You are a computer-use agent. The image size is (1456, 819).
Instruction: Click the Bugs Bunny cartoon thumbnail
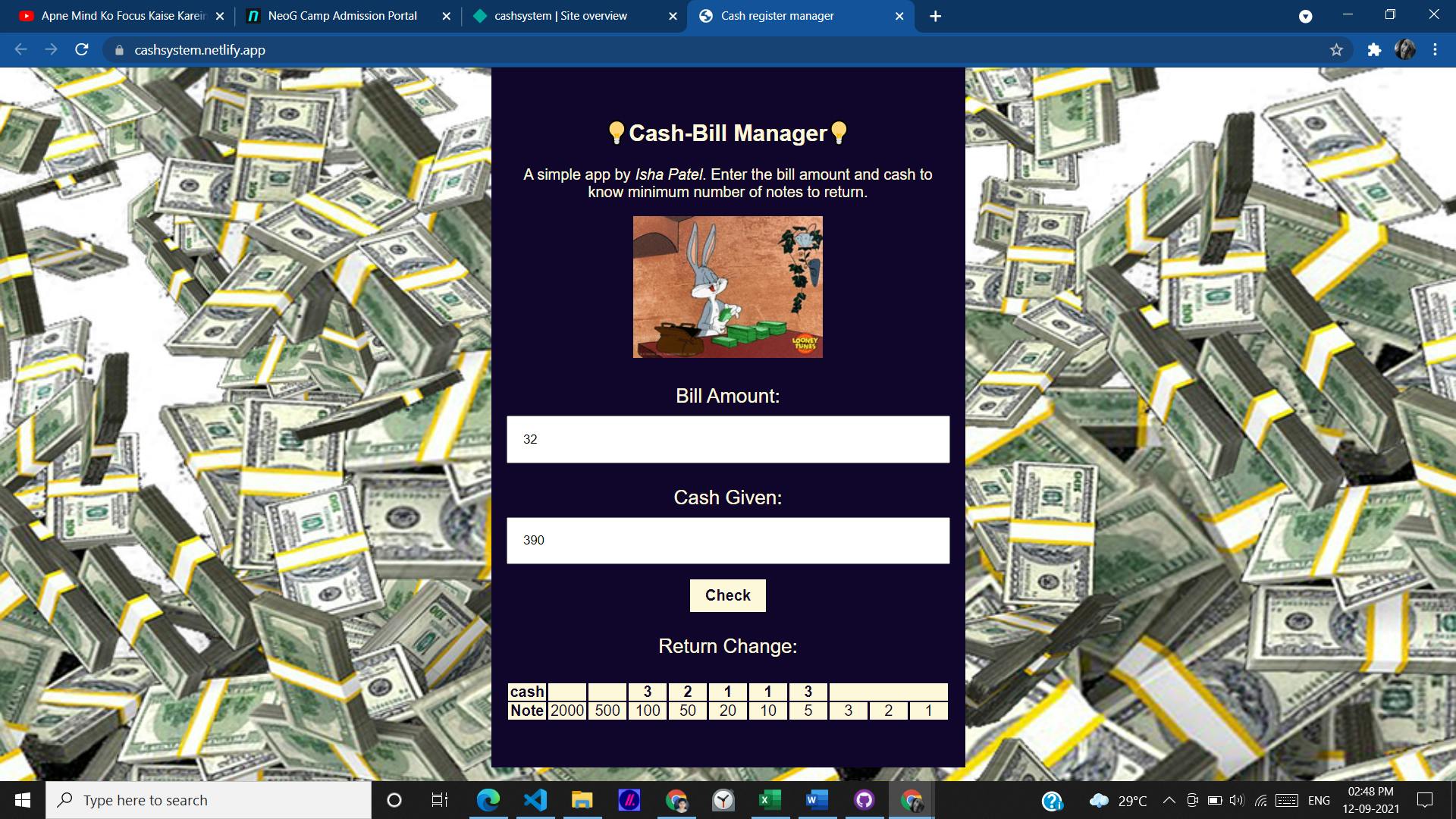point(728,286)
